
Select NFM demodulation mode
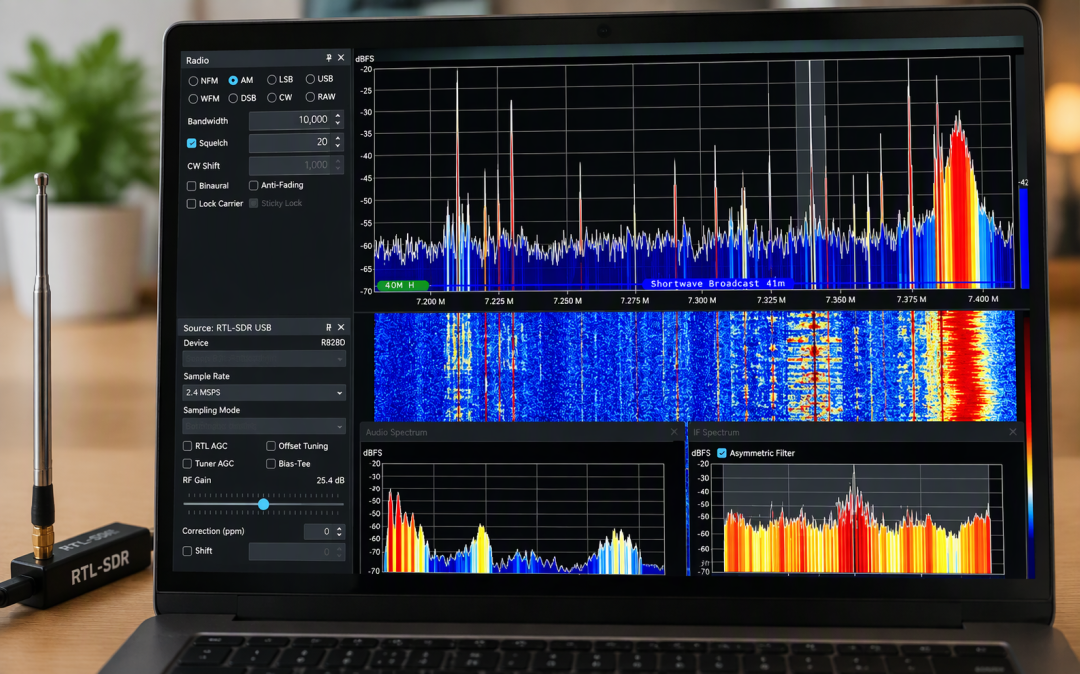coord(193,81)
